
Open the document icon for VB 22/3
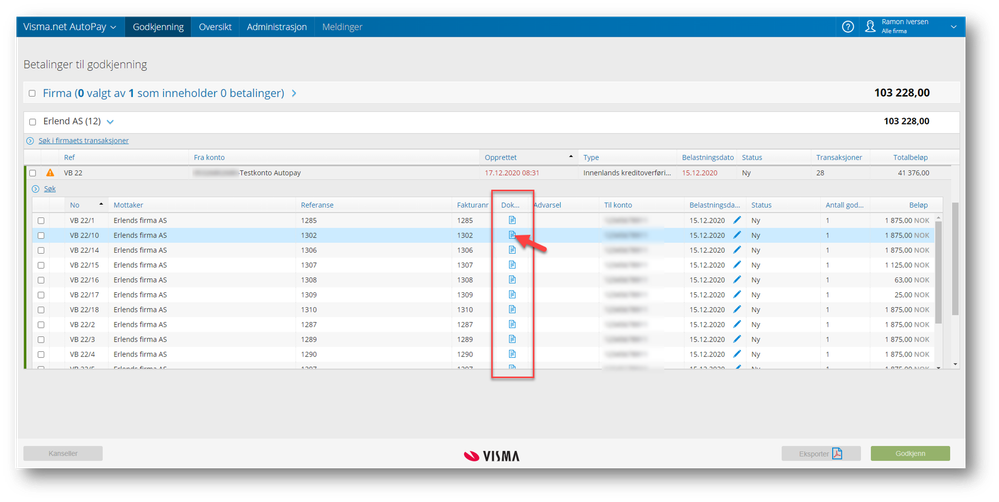click(512, 339)
